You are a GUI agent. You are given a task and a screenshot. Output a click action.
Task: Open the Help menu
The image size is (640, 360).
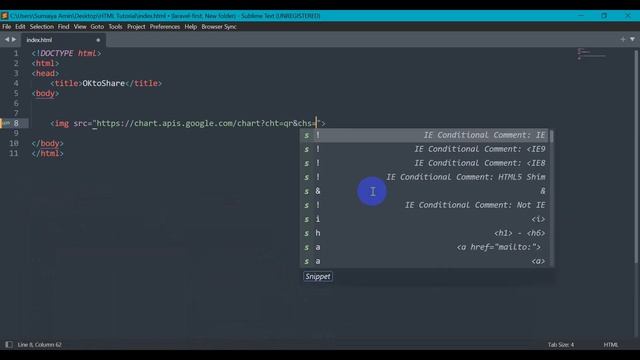pos(191,27)
